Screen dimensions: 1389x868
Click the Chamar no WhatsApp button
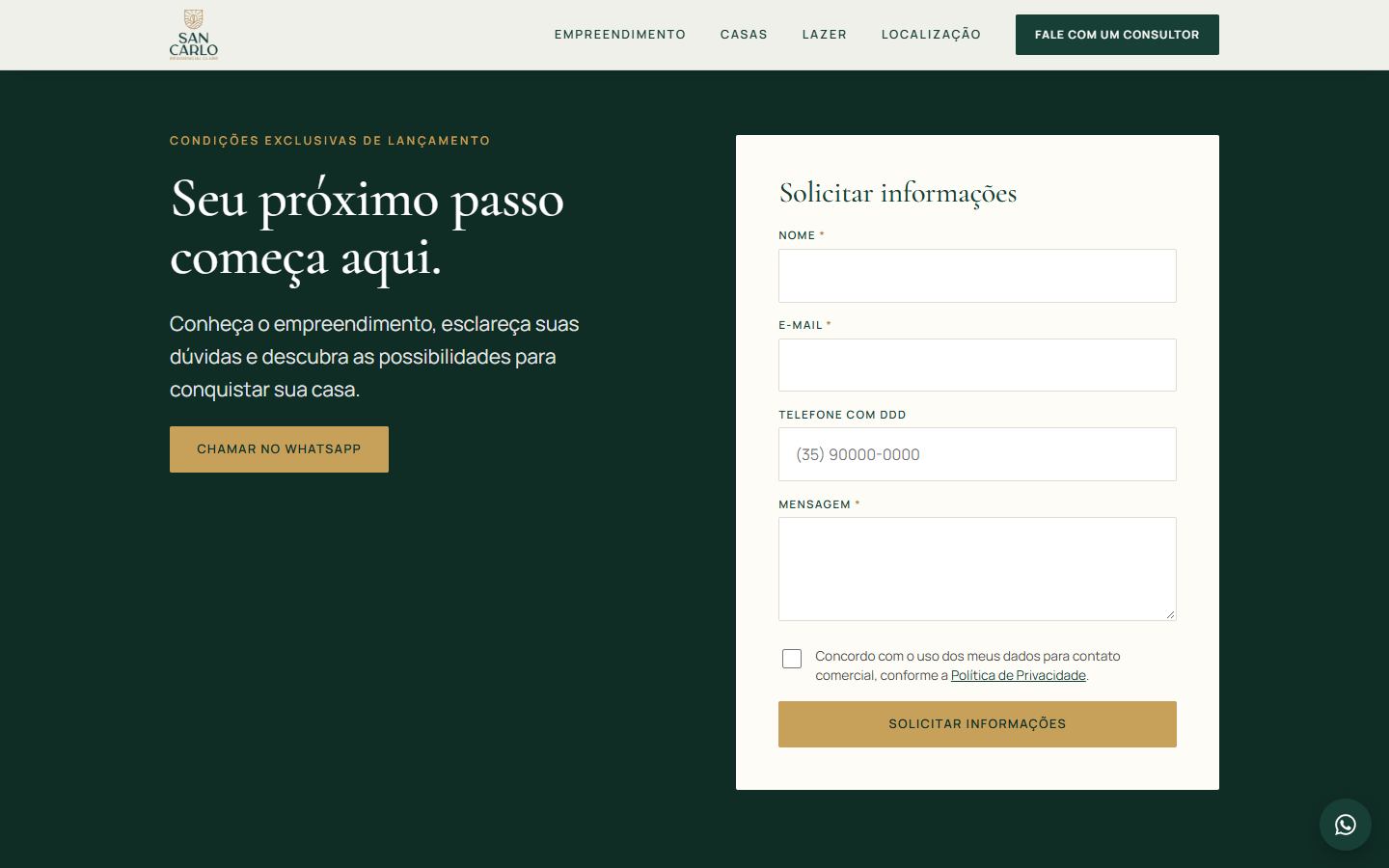point(279,449)
